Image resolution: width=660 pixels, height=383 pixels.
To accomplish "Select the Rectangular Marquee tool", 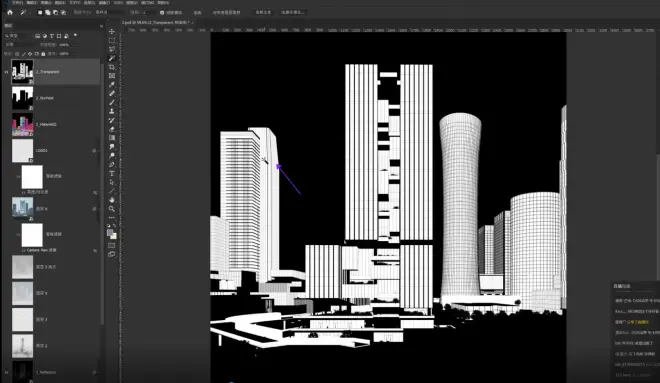I will point(112,40).
